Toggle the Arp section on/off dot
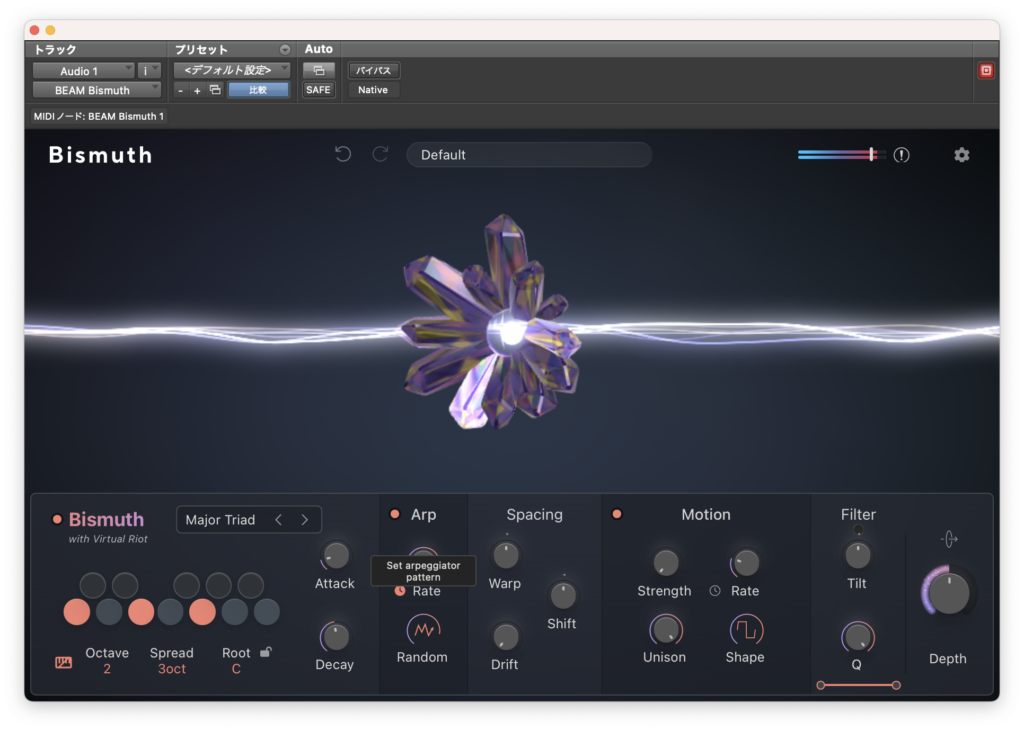The image size is (1024, 730). coord(394,515)
